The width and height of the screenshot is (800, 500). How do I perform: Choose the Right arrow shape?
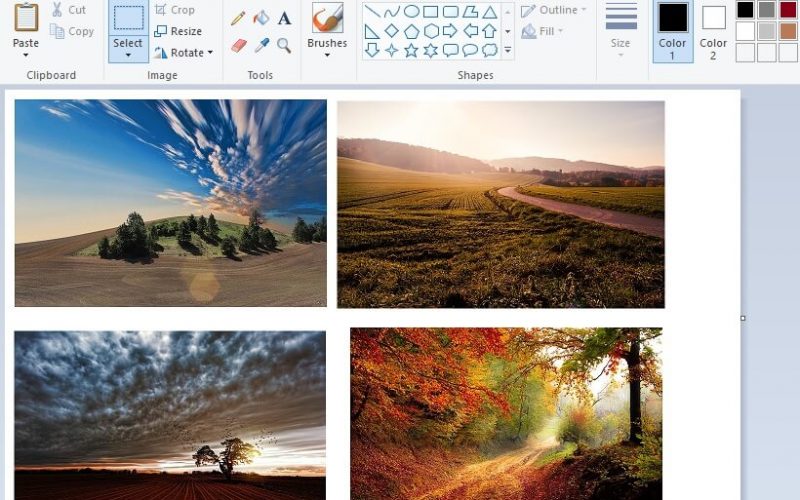tap(450, 31)
